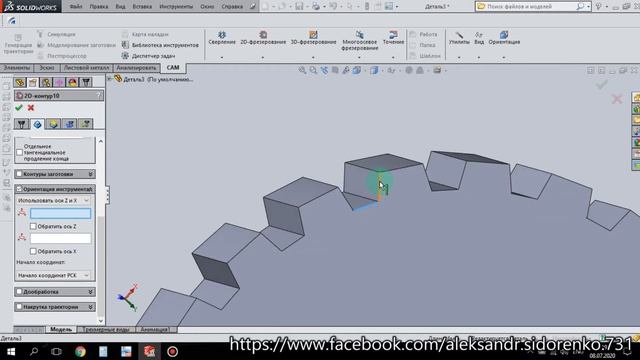This screenshot has height=360, width=640.
Task: Select the blue-steps page tab in the property panel
Action: [x=69, y=124]
